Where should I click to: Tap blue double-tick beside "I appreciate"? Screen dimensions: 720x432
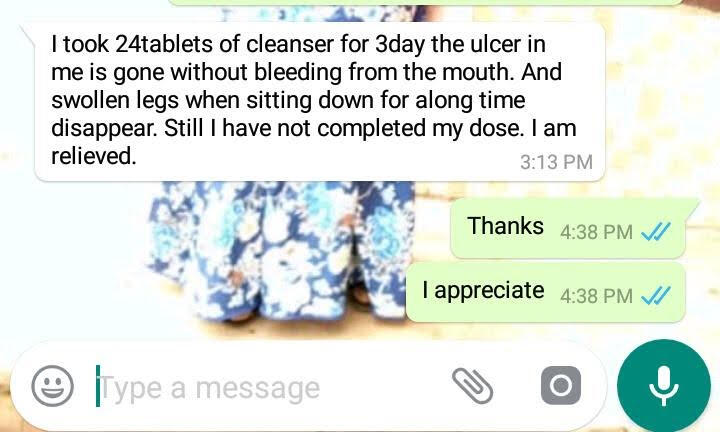[656, 296]
